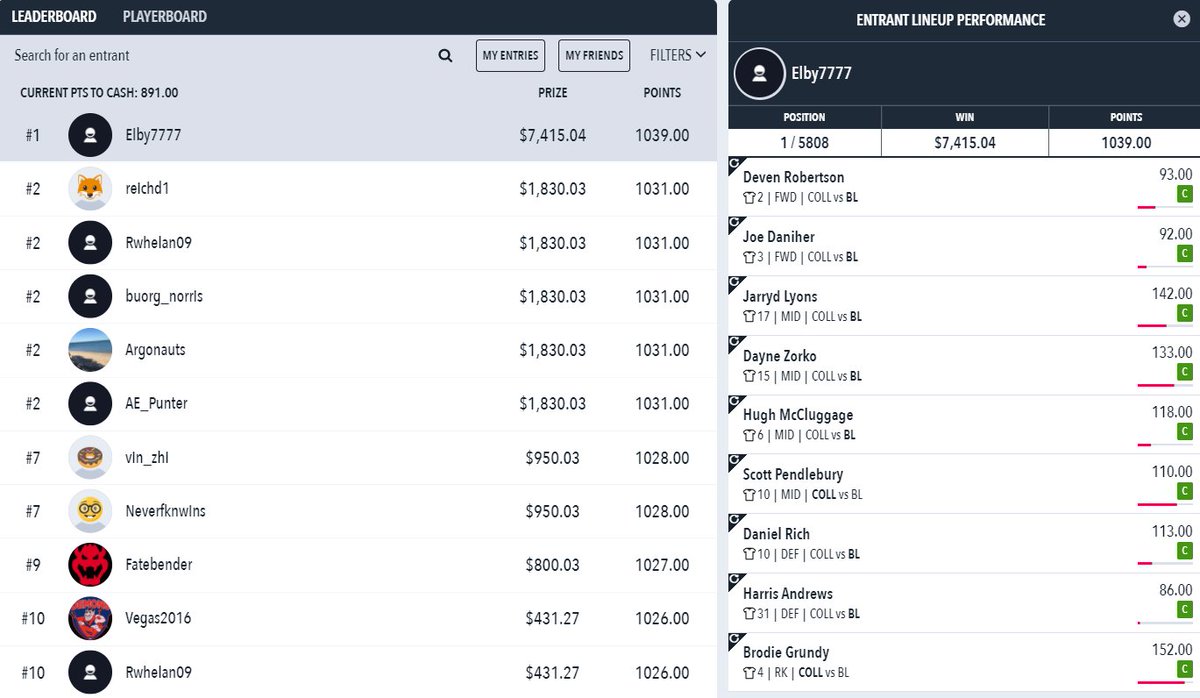Click jersey icon beside Jarryd Lyons' number
Image resolution: width=1200 pixels, height=698 pixels.
tap(749, 316)
